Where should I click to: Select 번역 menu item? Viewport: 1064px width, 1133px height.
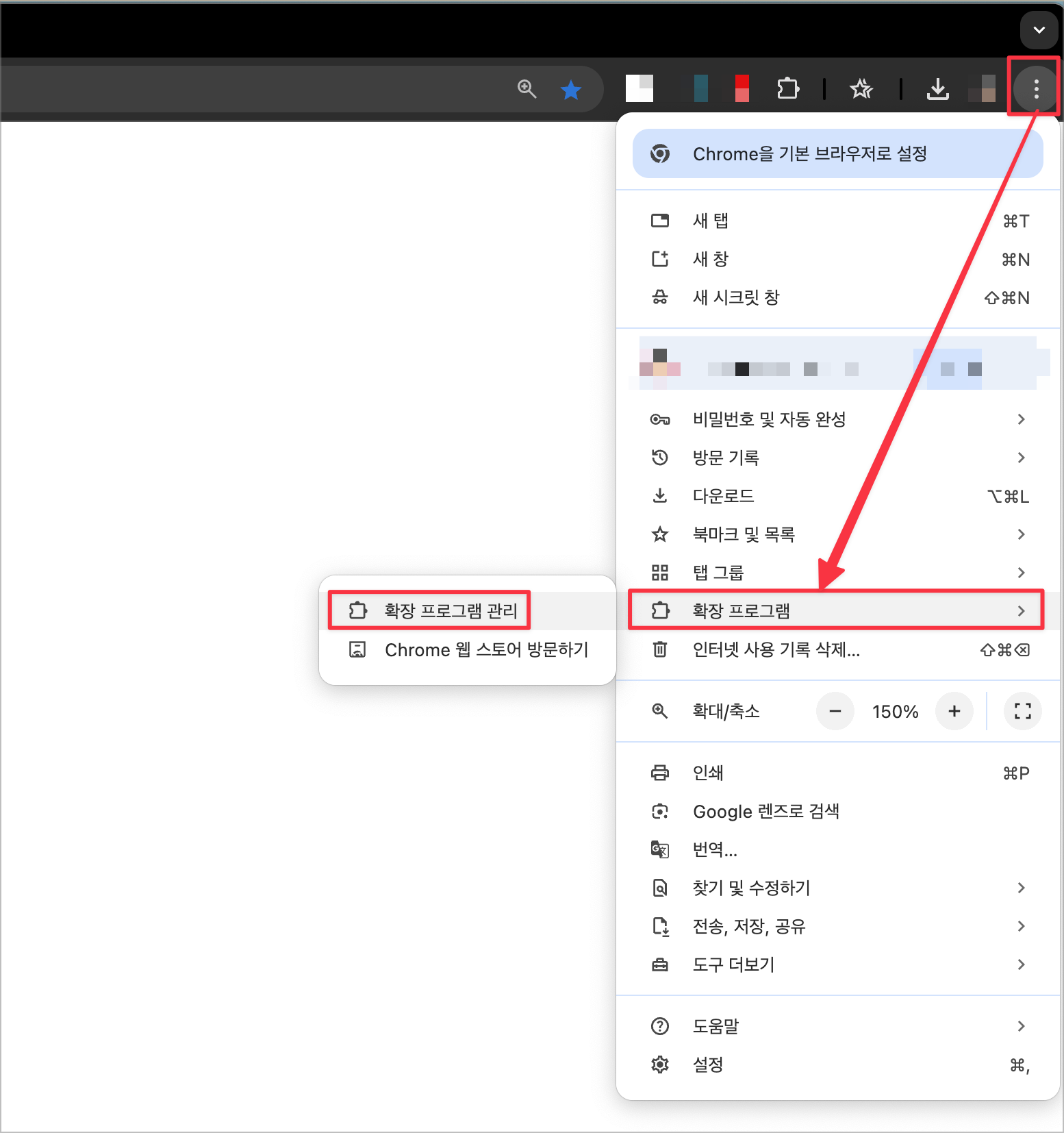[x=837, y=849]
